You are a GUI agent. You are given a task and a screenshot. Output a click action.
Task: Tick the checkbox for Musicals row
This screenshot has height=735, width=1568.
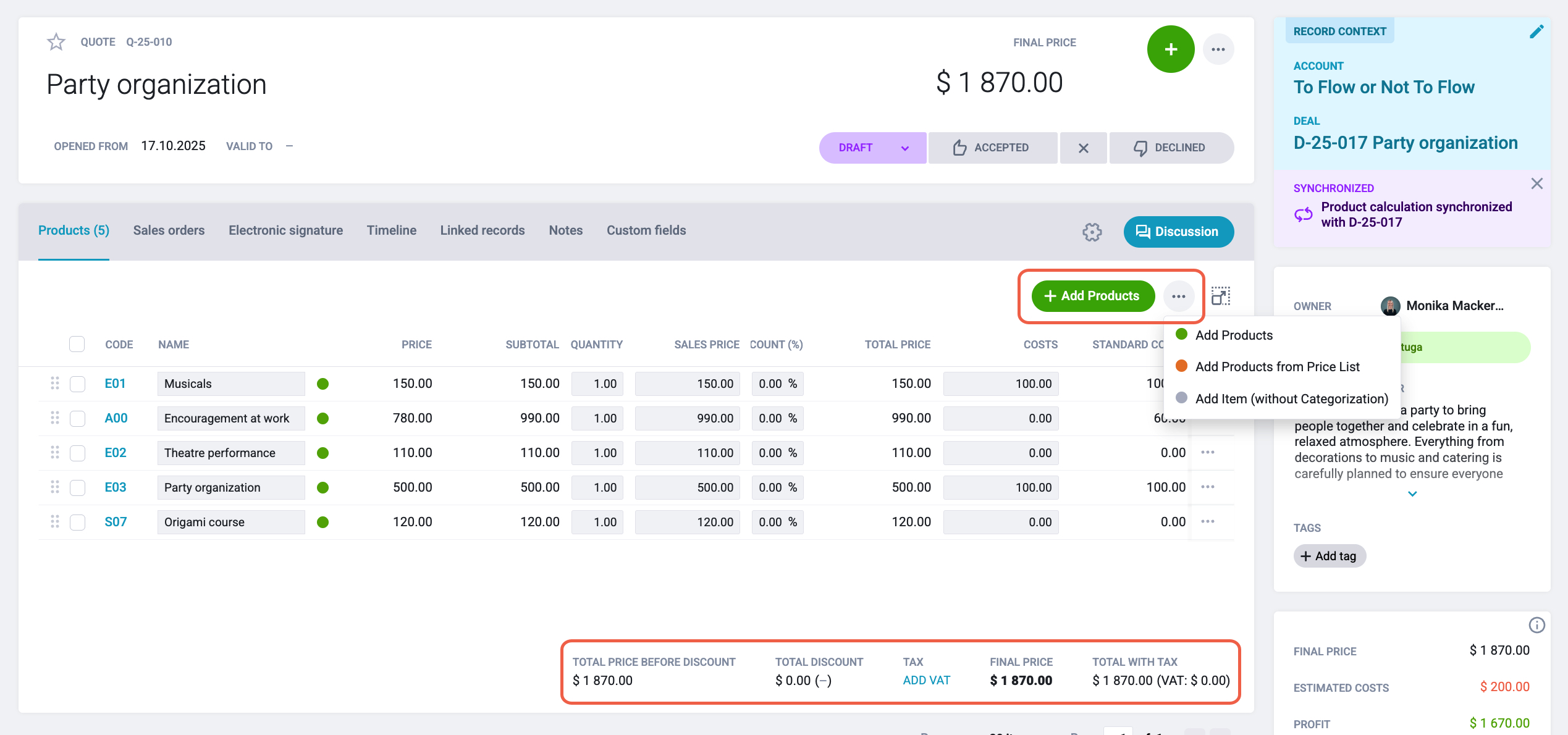pyautogui.click(x=77, y=384)
